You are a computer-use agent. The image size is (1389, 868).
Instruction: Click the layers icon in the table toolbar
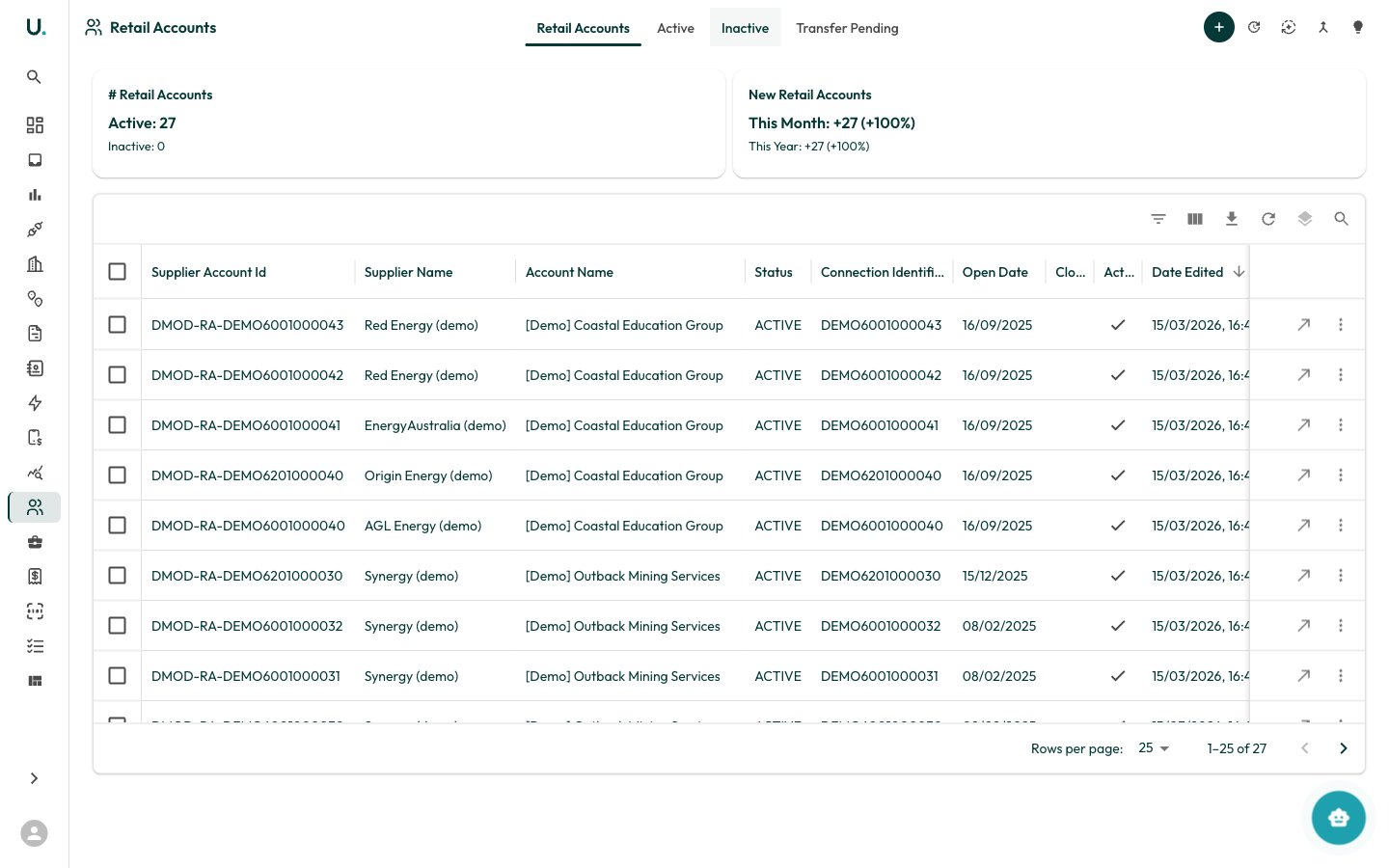(1305, 219)
